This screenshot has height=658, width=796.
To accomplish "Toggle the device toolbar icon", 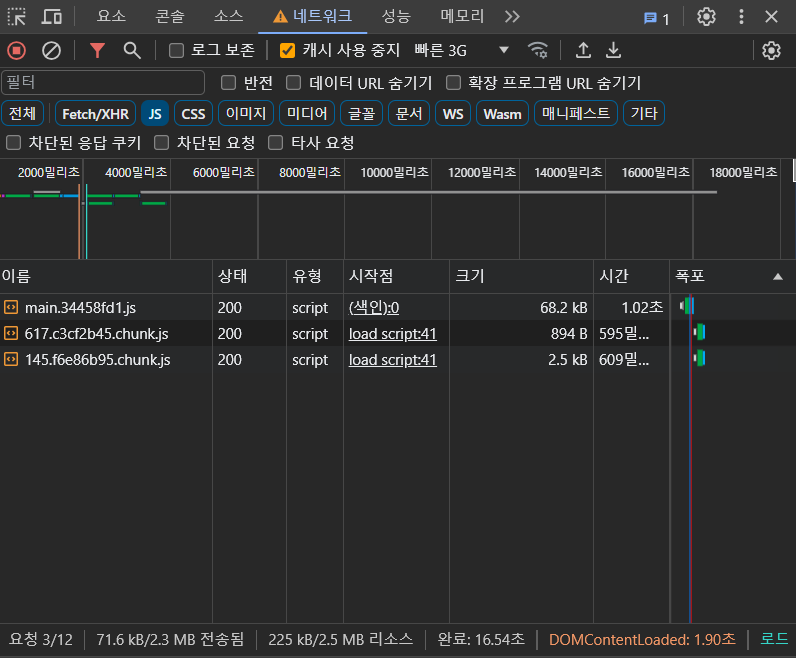I will (51, 17).
